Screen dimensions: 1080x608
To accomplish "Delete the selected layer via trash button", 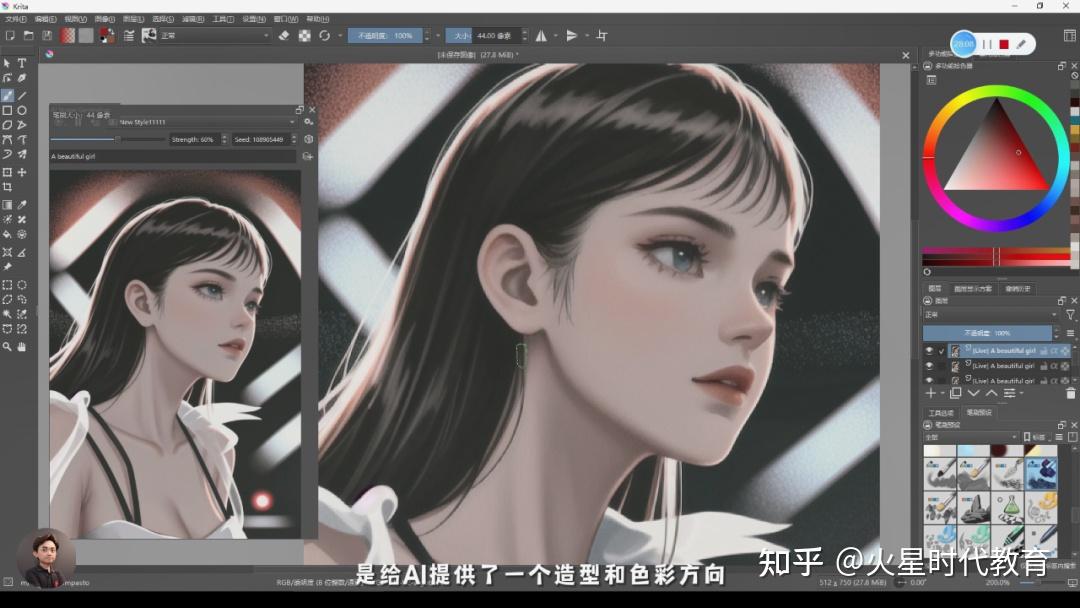I will point(1073,393).
